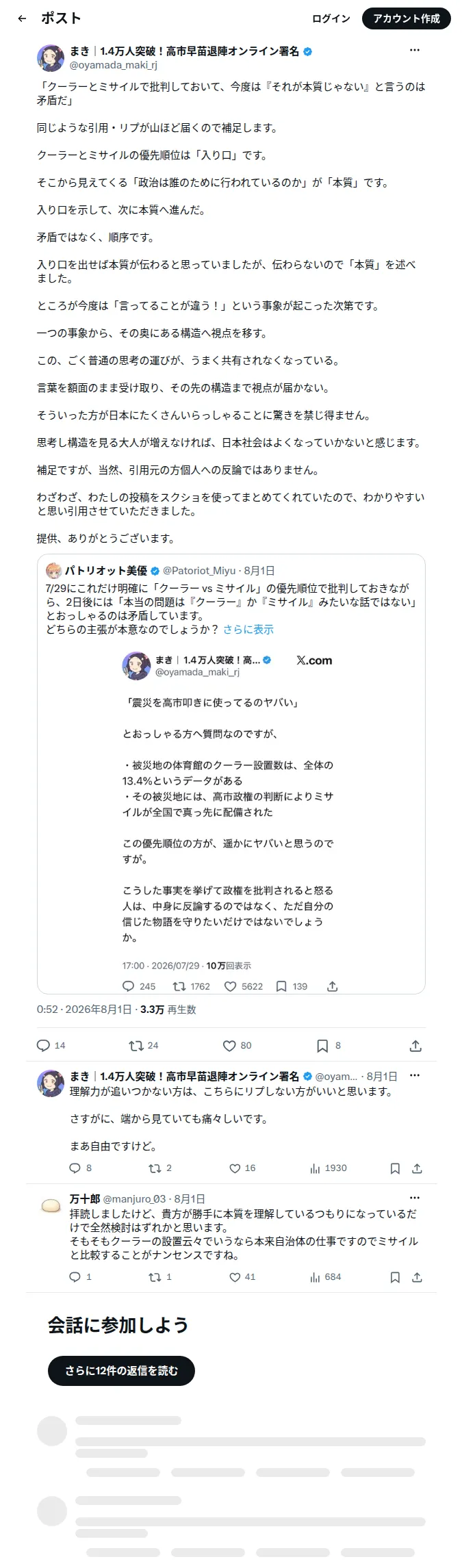Repost the main post with 24 reposts
The image size is (462, 1568).
pyautogui.click(x=144, y=1045)
